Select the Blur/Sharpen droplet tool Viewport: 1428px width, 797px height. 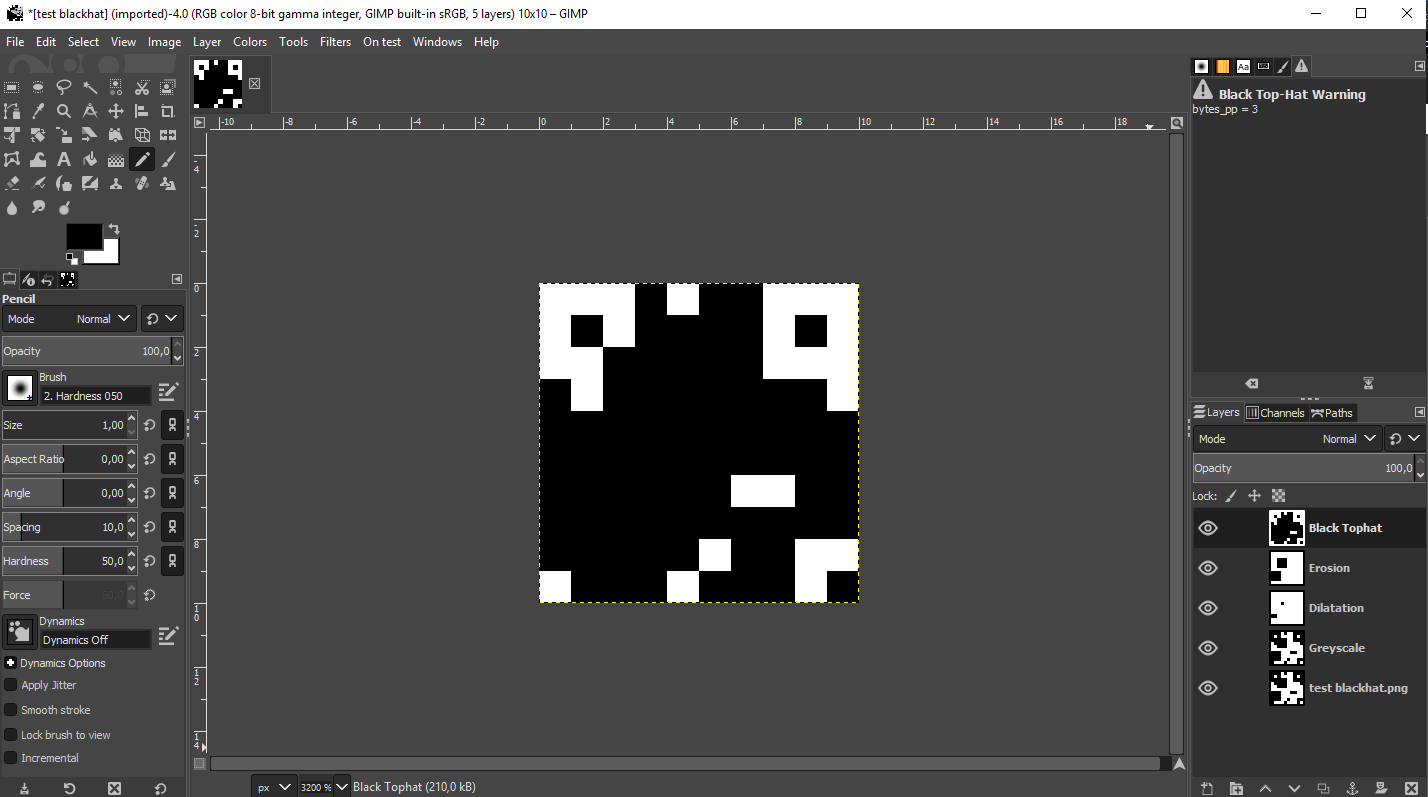coord(12,207)
